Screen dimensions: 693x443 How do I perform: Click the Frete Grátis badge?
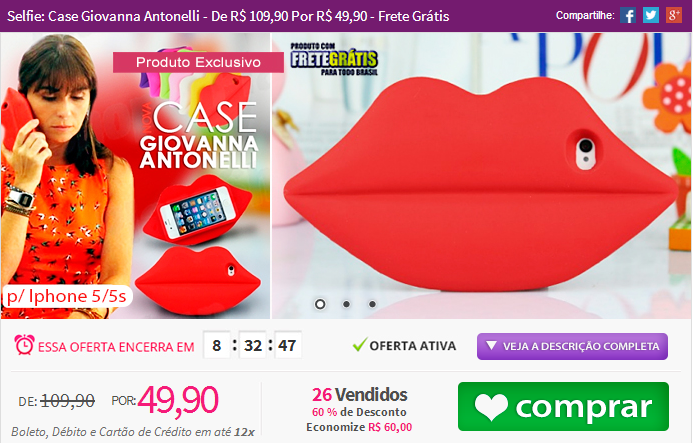tap(334, 58)
